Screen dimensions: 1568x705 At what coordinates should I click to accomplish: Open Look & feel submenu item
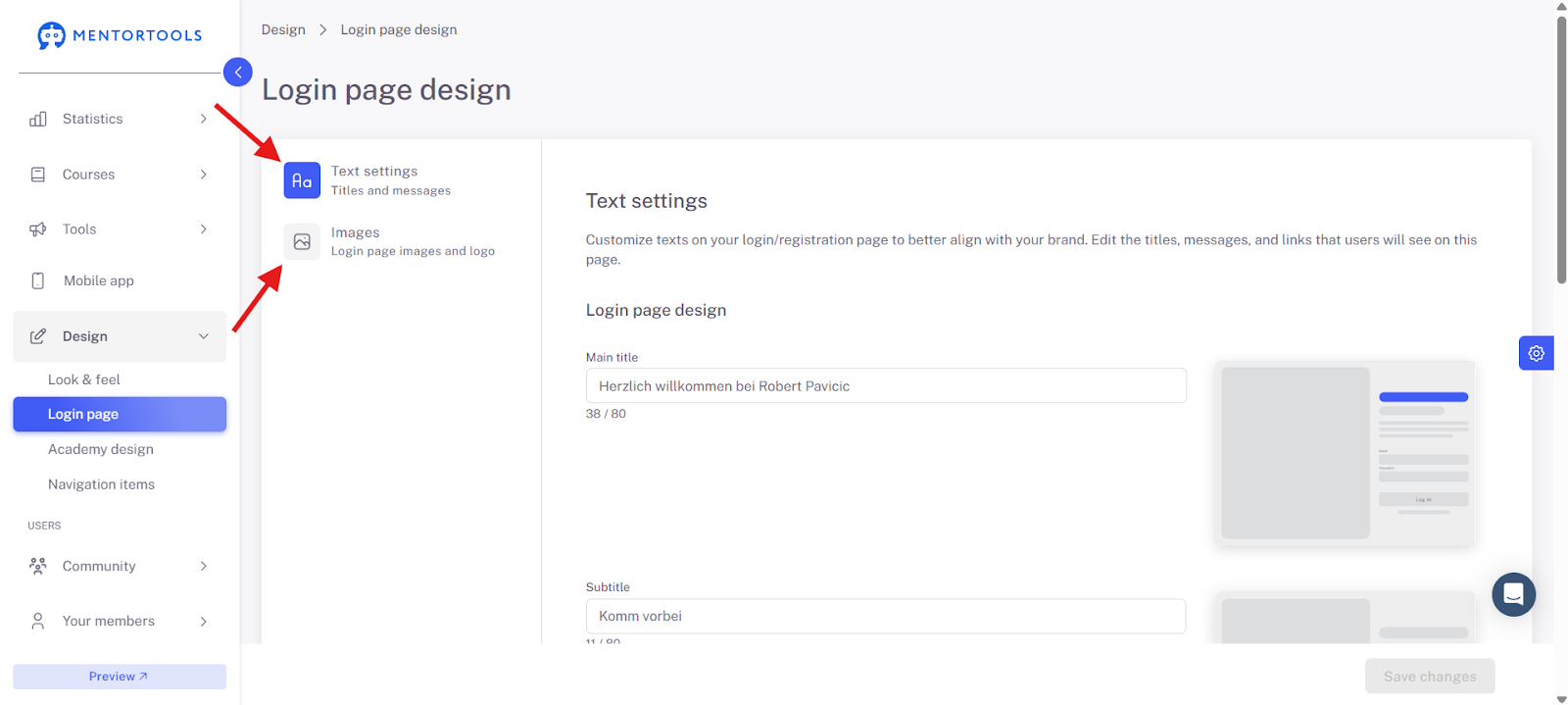[x=84, y=379]
